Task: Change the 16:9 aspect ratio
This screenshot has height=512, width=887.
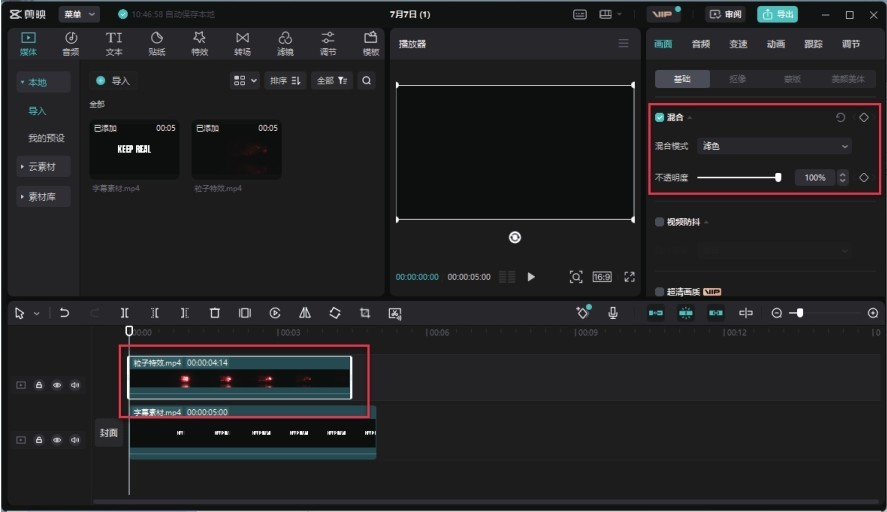Action: [602, 277]
